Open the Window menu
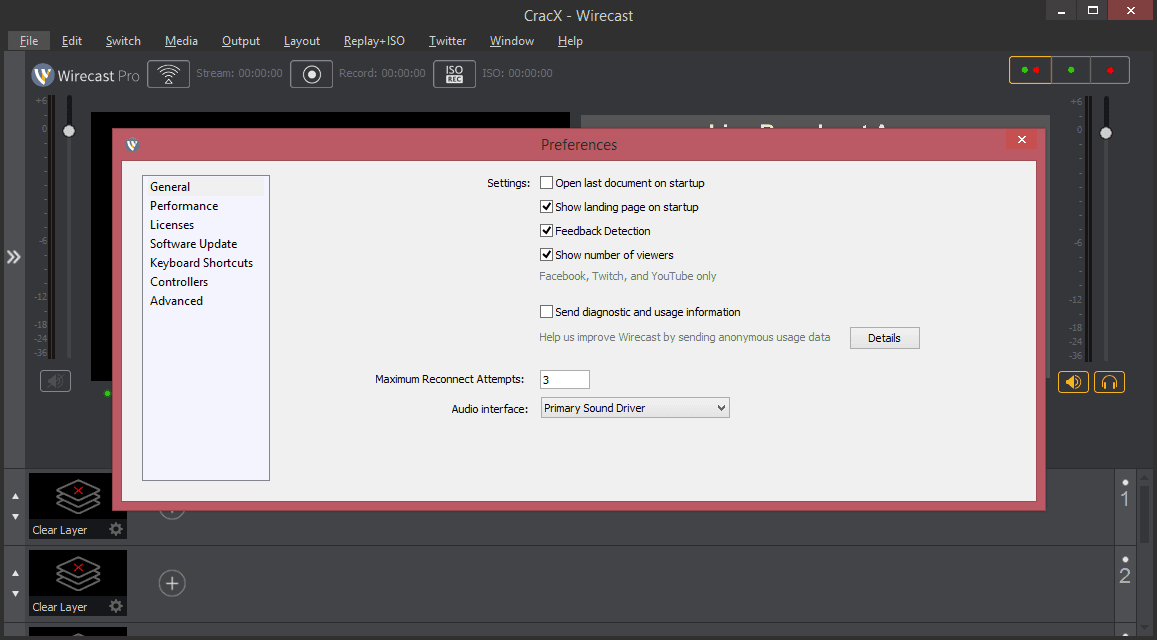This screenshot has height=640, width=1157. pos(512,41)
